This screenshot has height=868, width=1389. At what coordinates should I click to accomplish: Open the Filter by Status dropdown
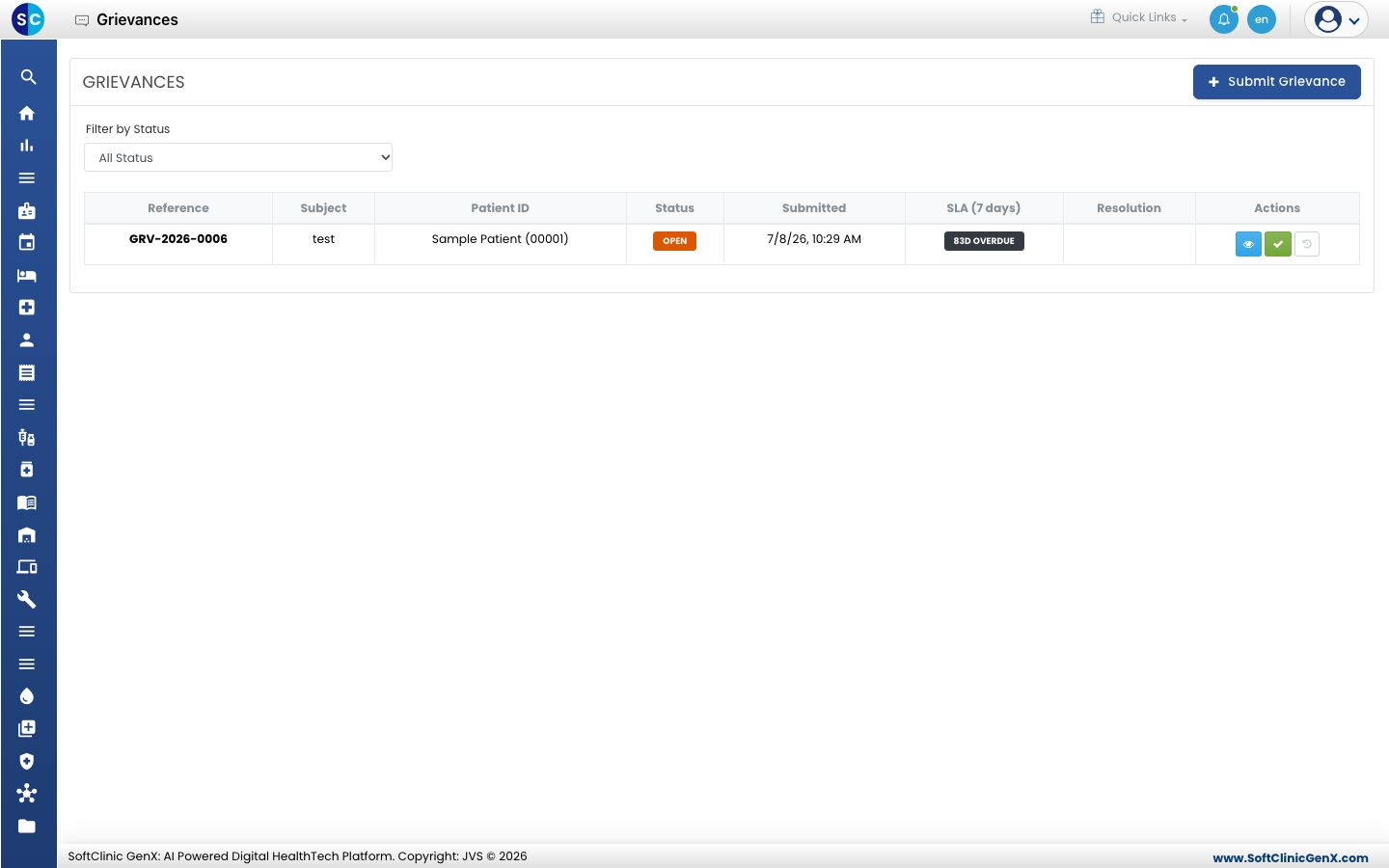pos(238,157)
